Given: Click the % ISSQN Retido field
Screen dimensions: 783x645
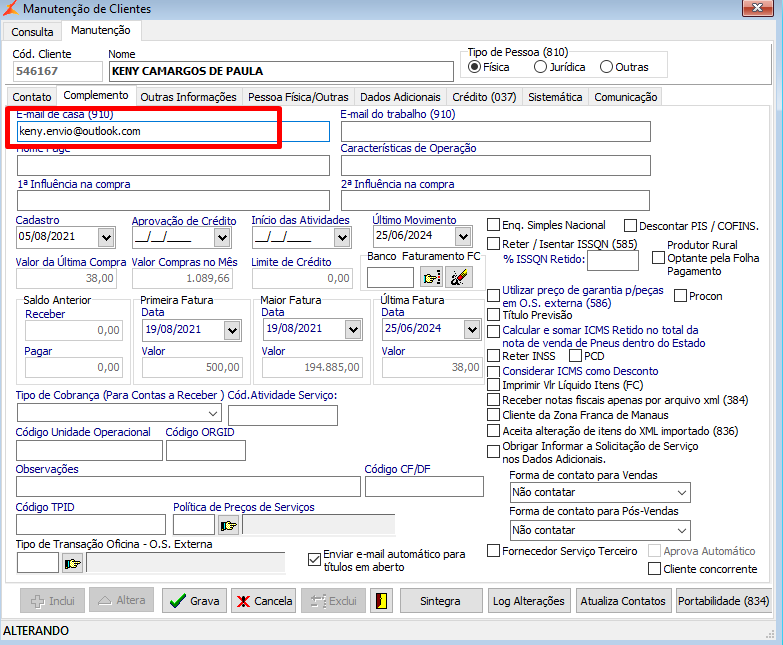Looking at the screenshot, I should (613, 260).
